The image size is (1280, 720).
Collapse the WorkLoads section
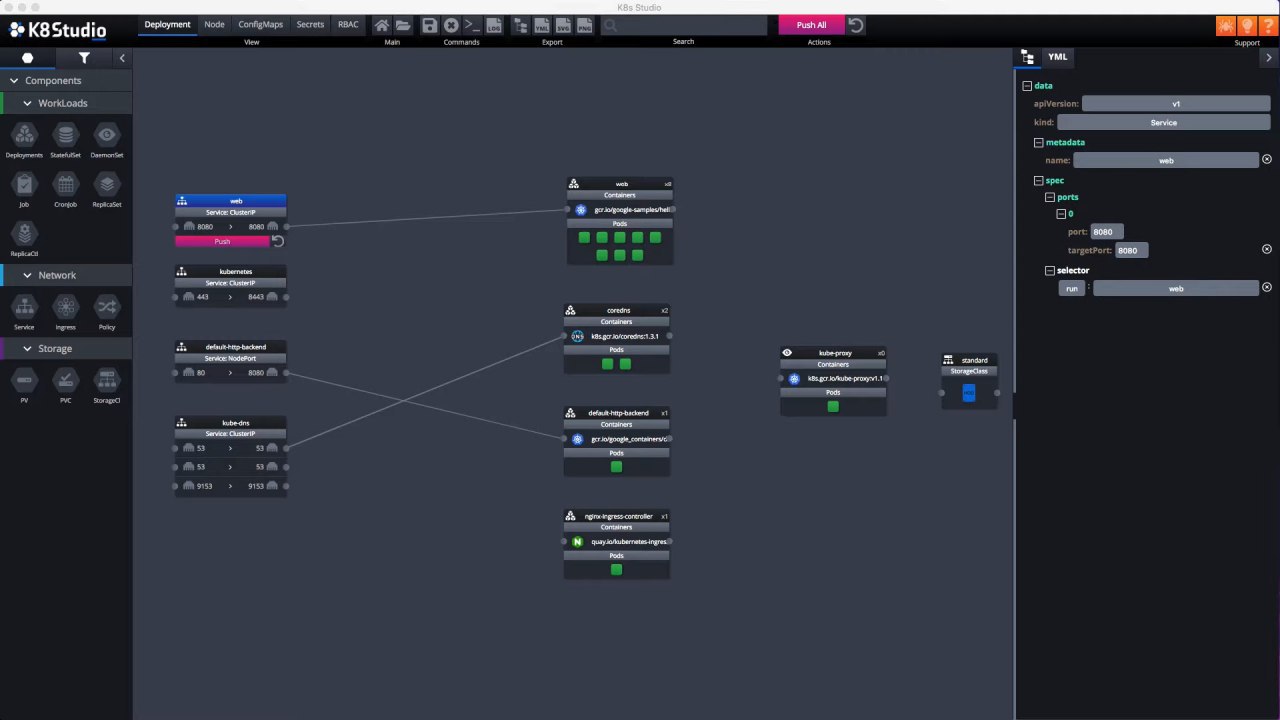27,103
